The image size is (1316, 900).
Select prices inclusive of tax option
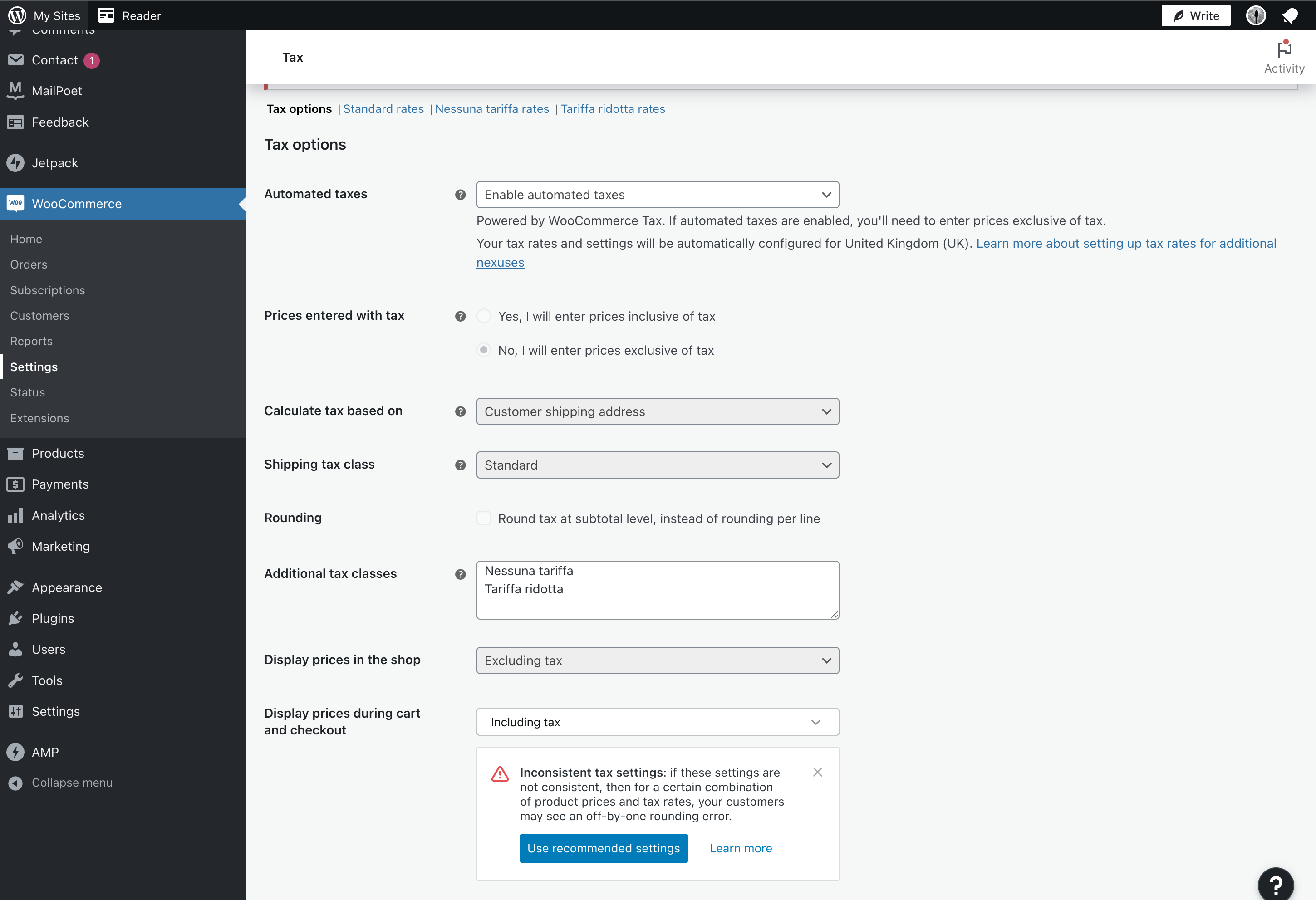[x=484, y=316]
